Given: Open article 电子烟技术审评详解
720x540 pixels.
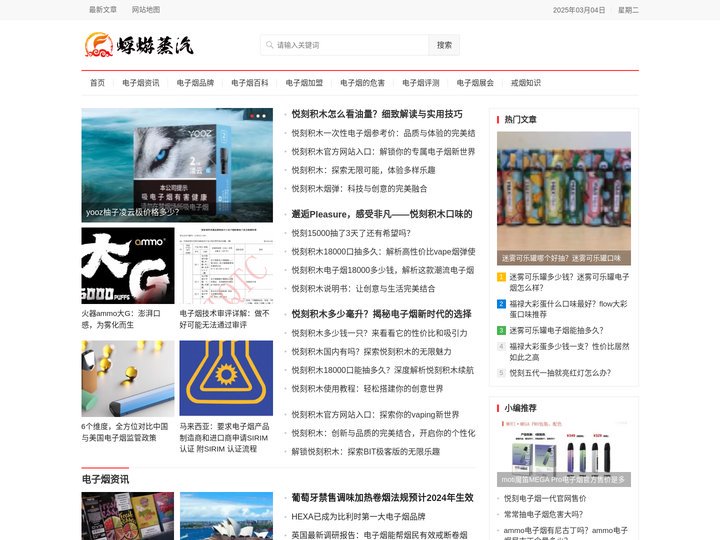Looking at the screenshot, I should pos(225,319).
